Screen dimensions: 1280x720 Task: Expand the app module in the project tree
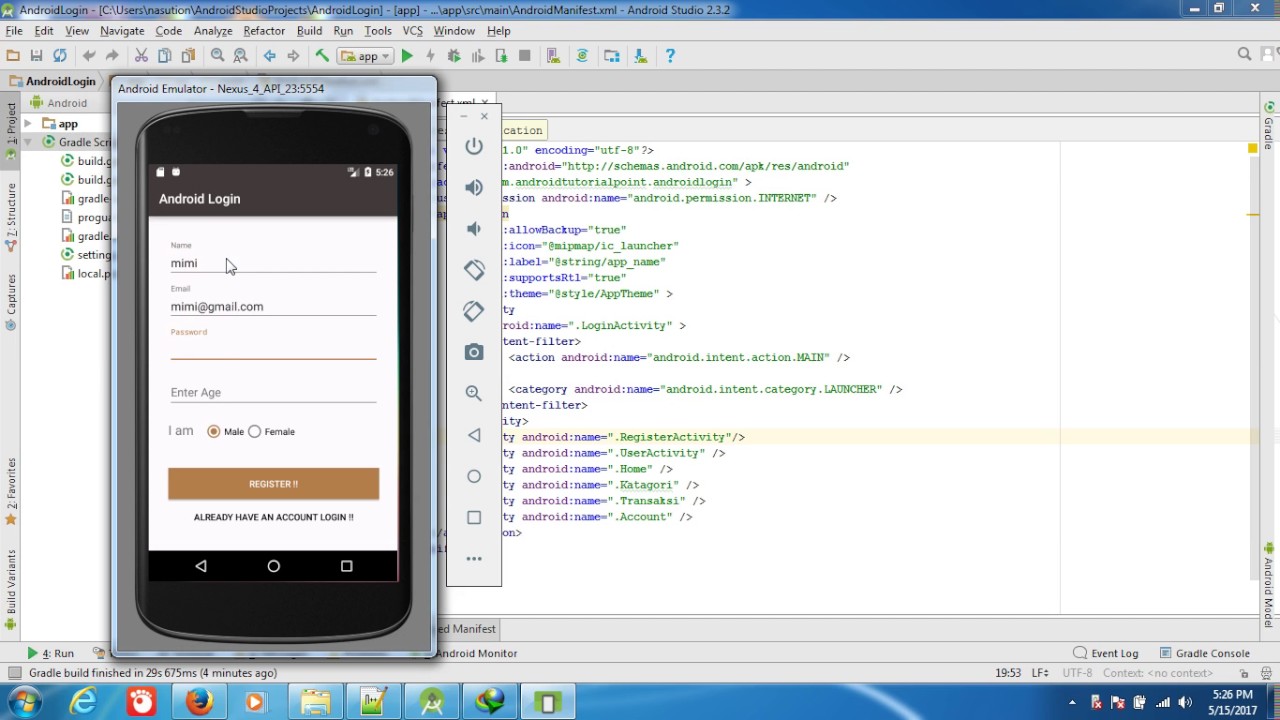28,124
